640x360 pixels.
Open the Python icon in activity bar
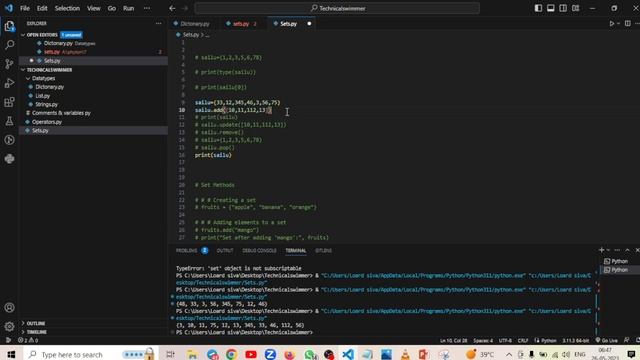click(x=9, y=159)
